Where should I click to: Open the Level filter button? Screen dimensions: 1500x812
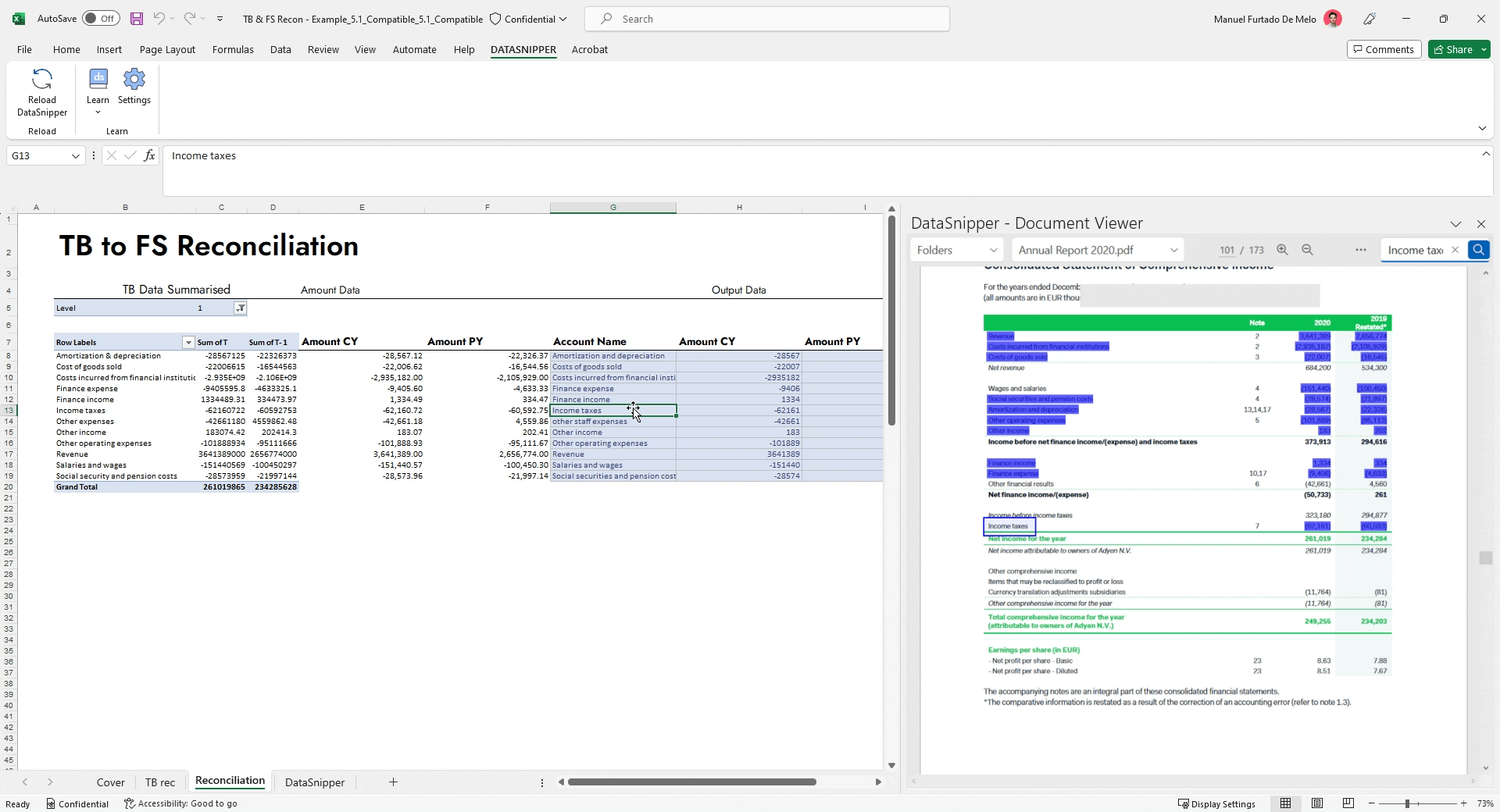241,308
